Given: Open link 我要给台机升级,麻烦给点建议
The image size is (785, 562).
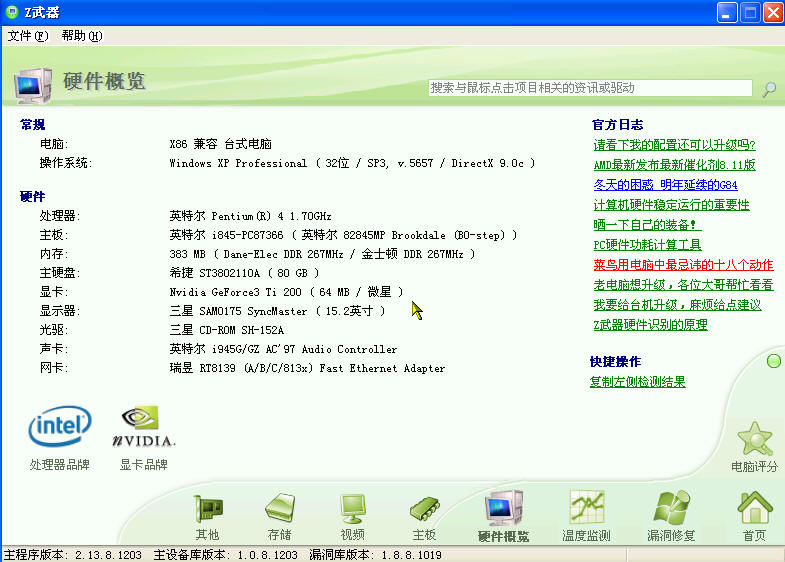Looking at the screenshot, I should pyautogui.click(x=677, y=305).
